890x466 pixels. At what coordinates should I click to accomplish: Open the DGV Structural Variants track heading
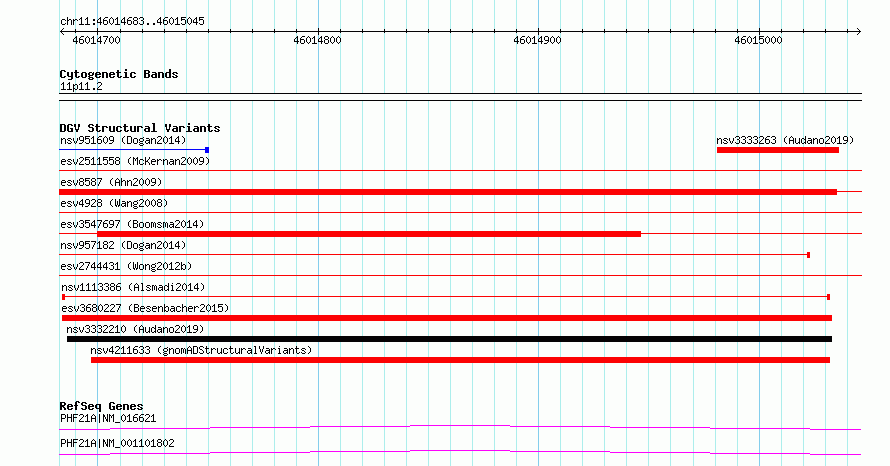[x=140, y=128]
